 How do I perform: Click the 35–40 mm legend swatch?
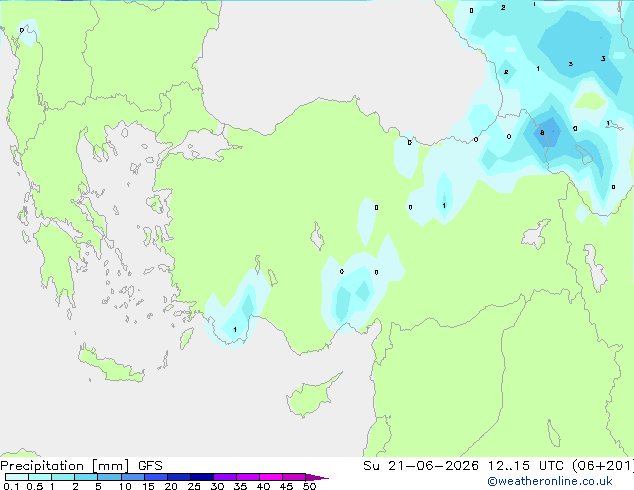click(x=248, y=477)
